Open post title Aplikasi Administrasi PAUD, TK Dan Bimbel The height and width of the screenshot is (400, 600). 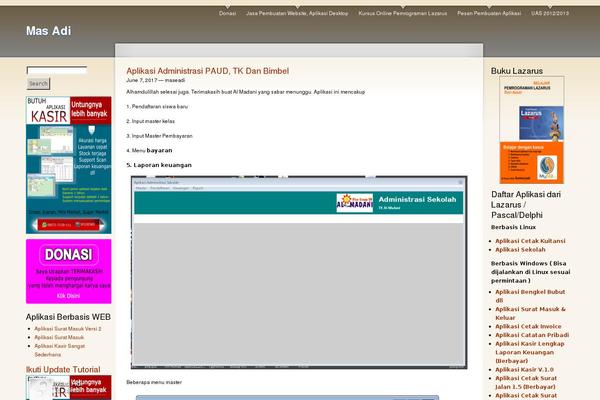(207, 71)
